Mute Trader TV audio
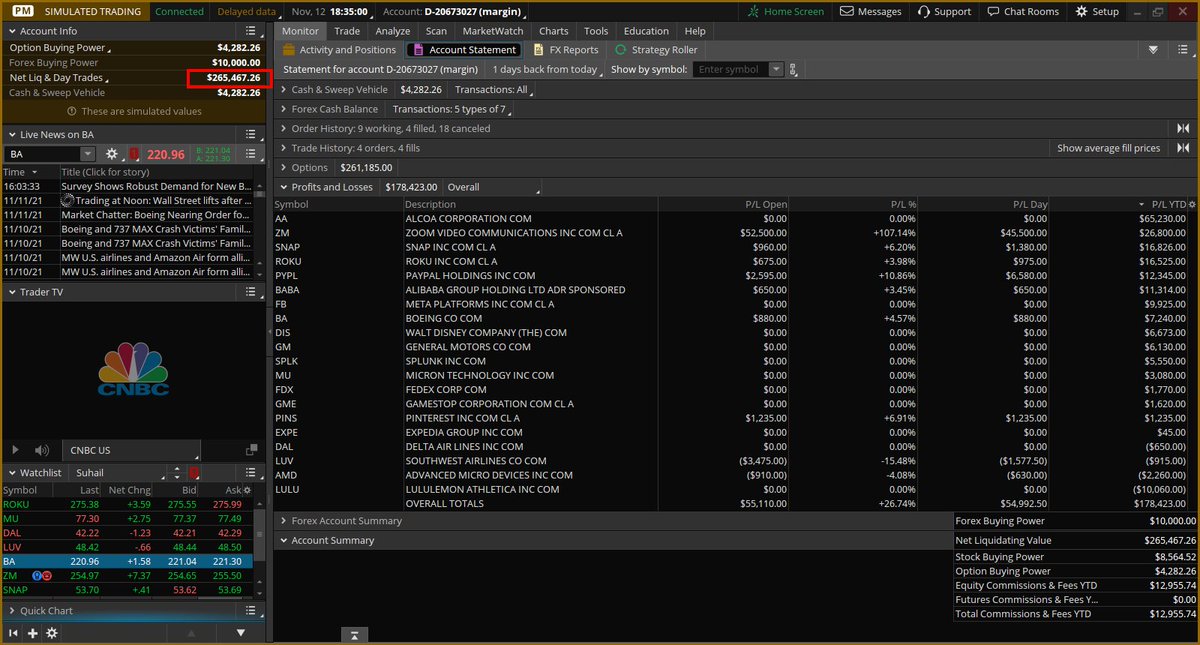The image size is (1200, 645). [42, 450]
